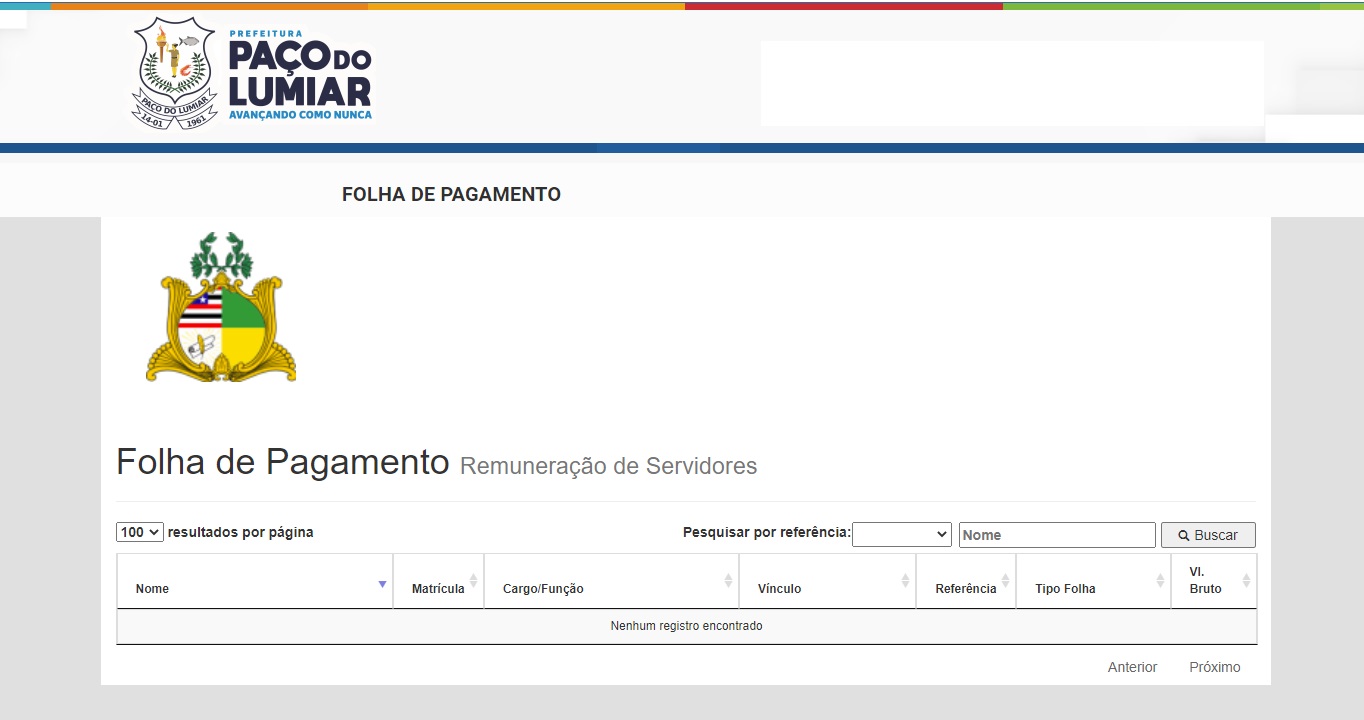Click the 'Folha de Pagamento' page heading
Screen dimensions: 1364x720
click(x=283, y=462)
